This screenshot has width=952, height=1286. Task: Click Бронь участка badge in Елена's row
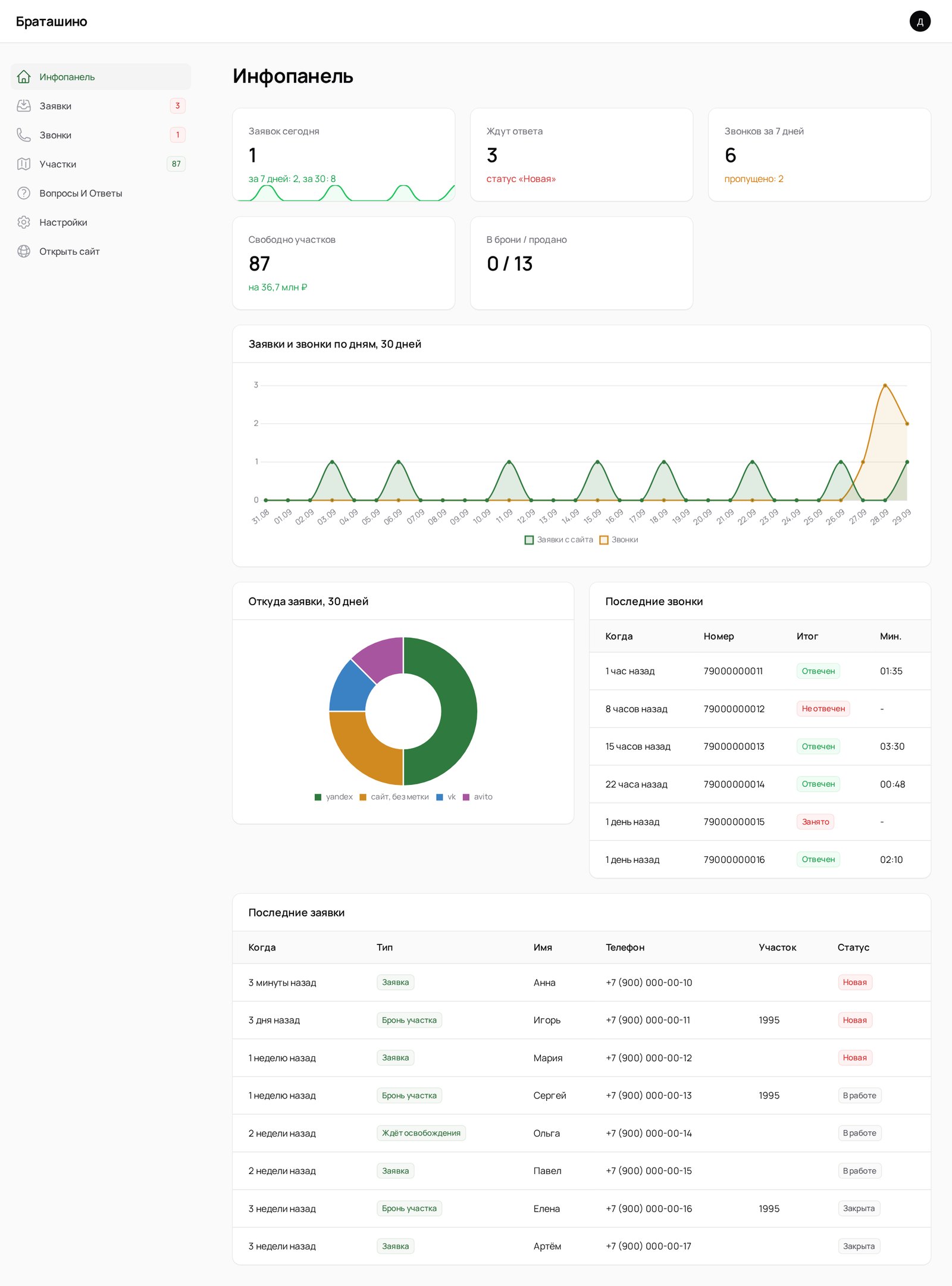[409, 1209]
